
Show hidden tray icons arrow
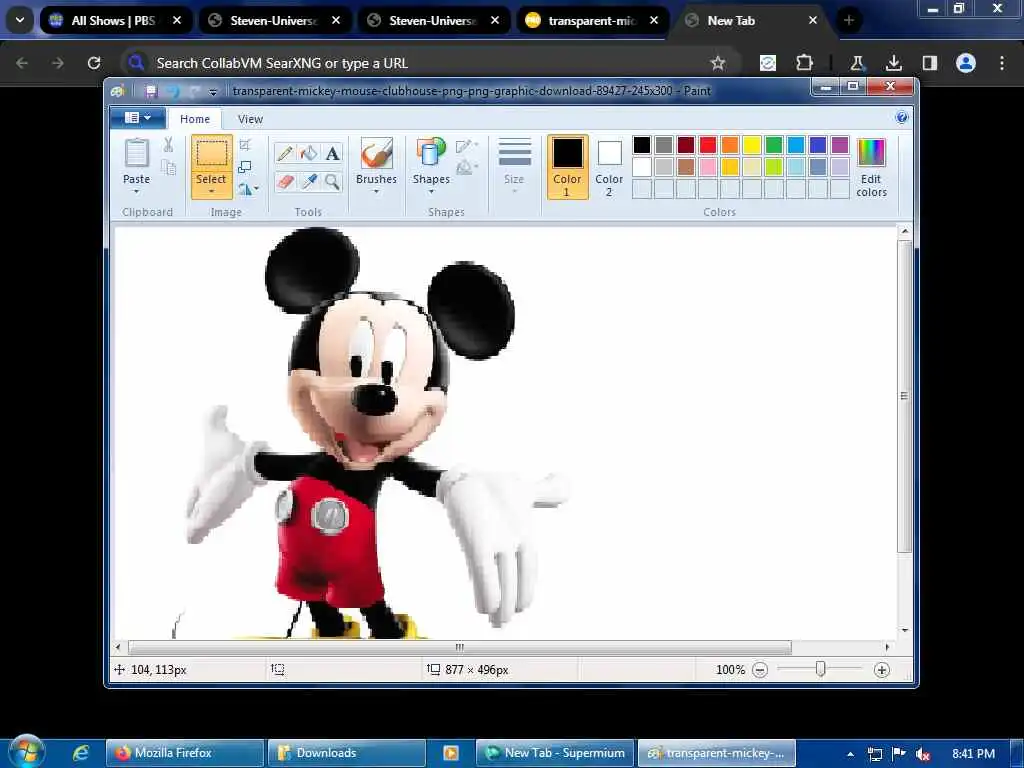pos(850,754)
